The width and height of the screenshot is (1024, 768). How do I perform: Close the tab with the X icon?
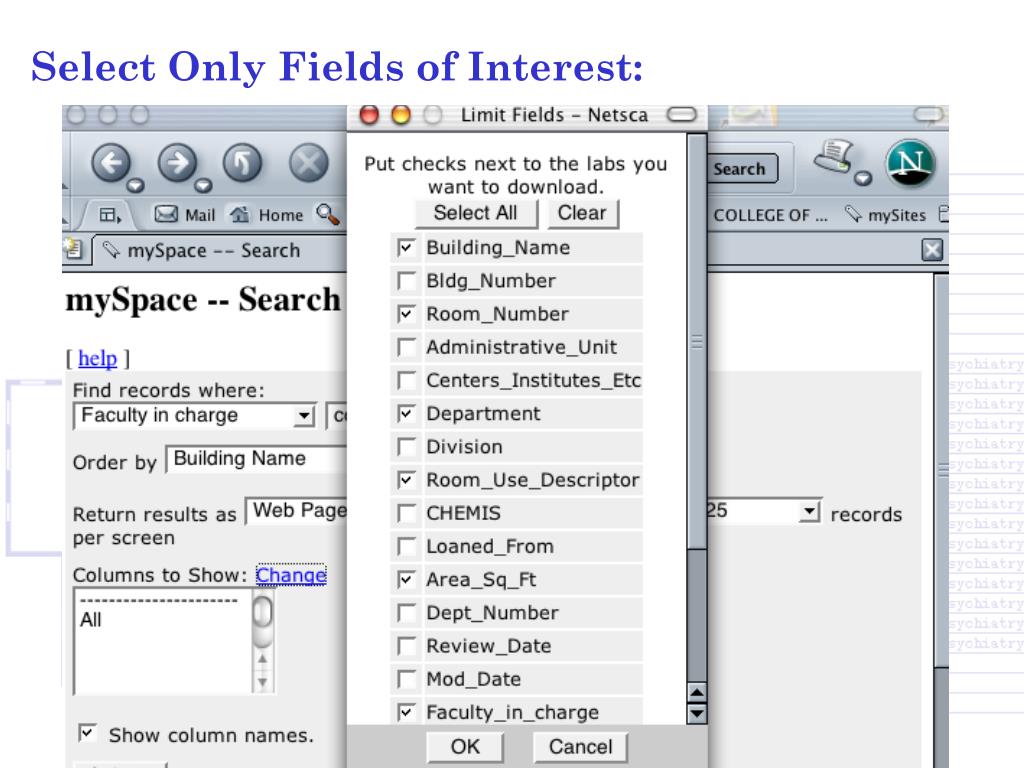pyautogui.click(x=932, y=250)
